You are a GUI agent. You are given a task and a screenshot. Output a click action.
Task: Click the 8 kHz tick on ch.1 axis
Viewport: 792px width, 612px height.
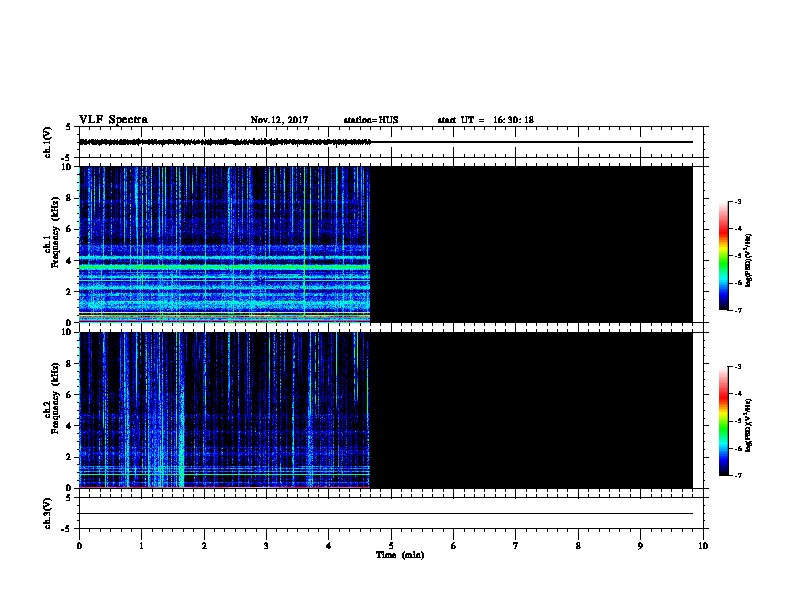click(x=70, y=198)
